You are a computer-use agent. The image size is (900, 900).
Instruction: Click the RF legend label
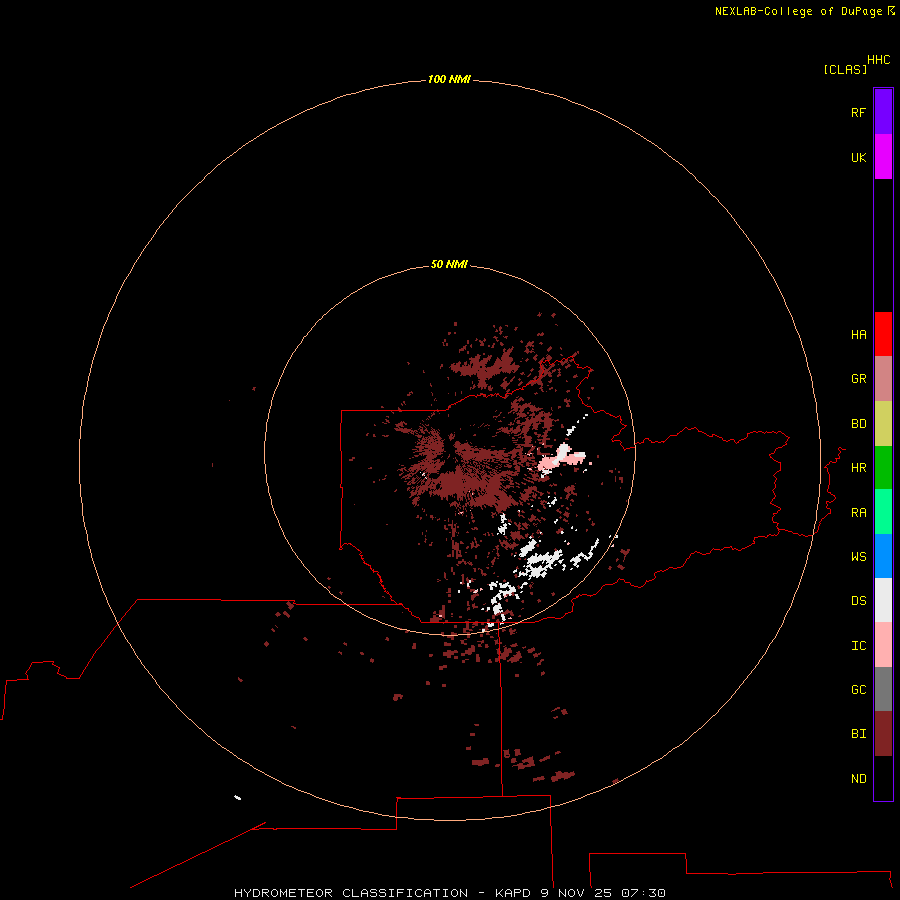(x=858, y=112)
